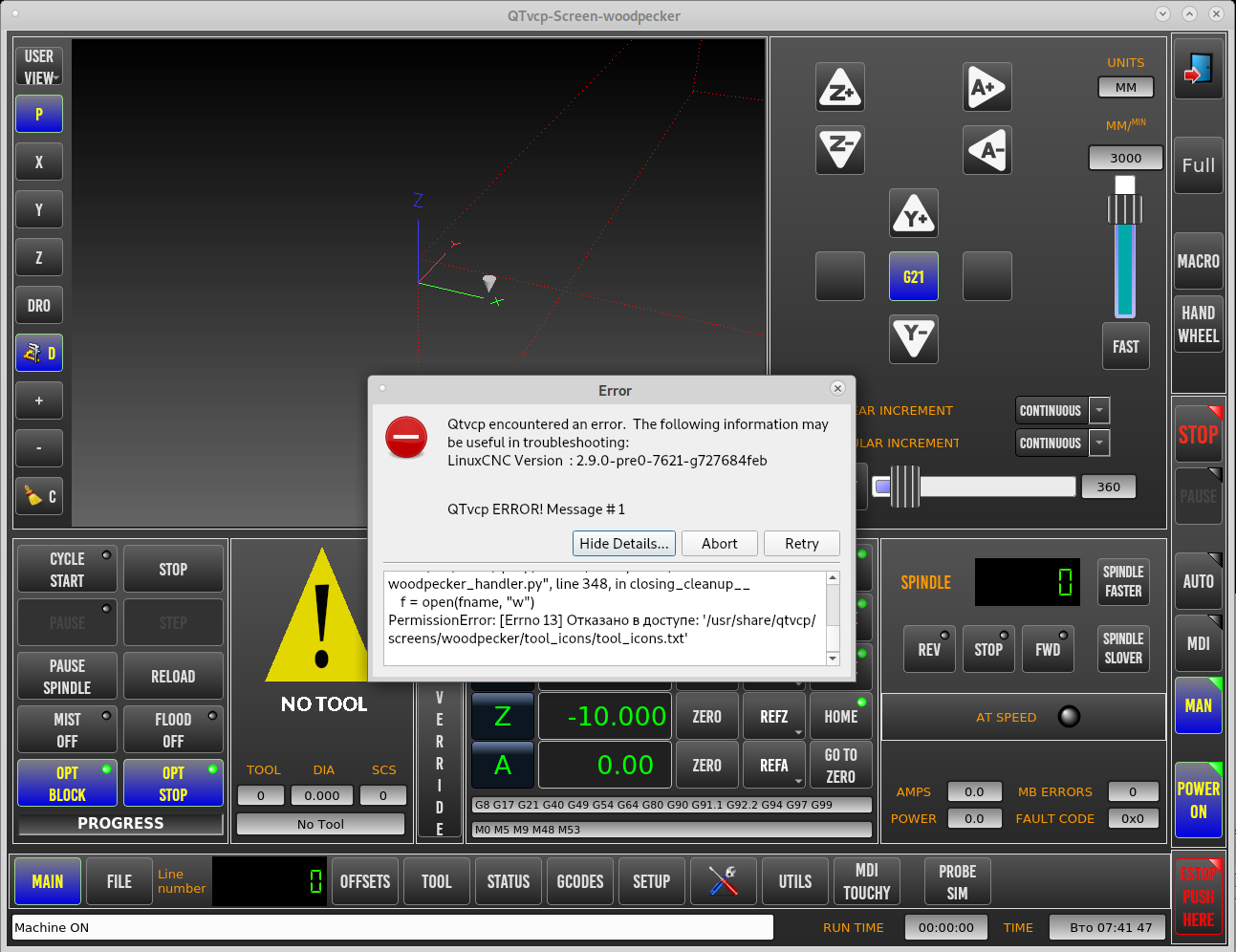1236x952 pixels.
Task: Click Hide Details in error dialog
Action: tap(624, 543)
